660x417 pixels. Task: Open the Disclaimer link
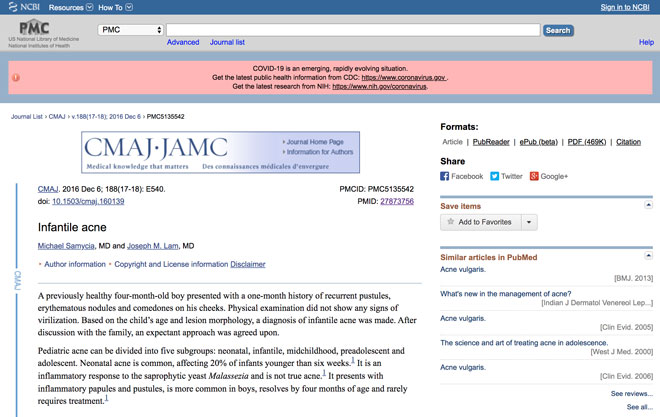[248, 264]
